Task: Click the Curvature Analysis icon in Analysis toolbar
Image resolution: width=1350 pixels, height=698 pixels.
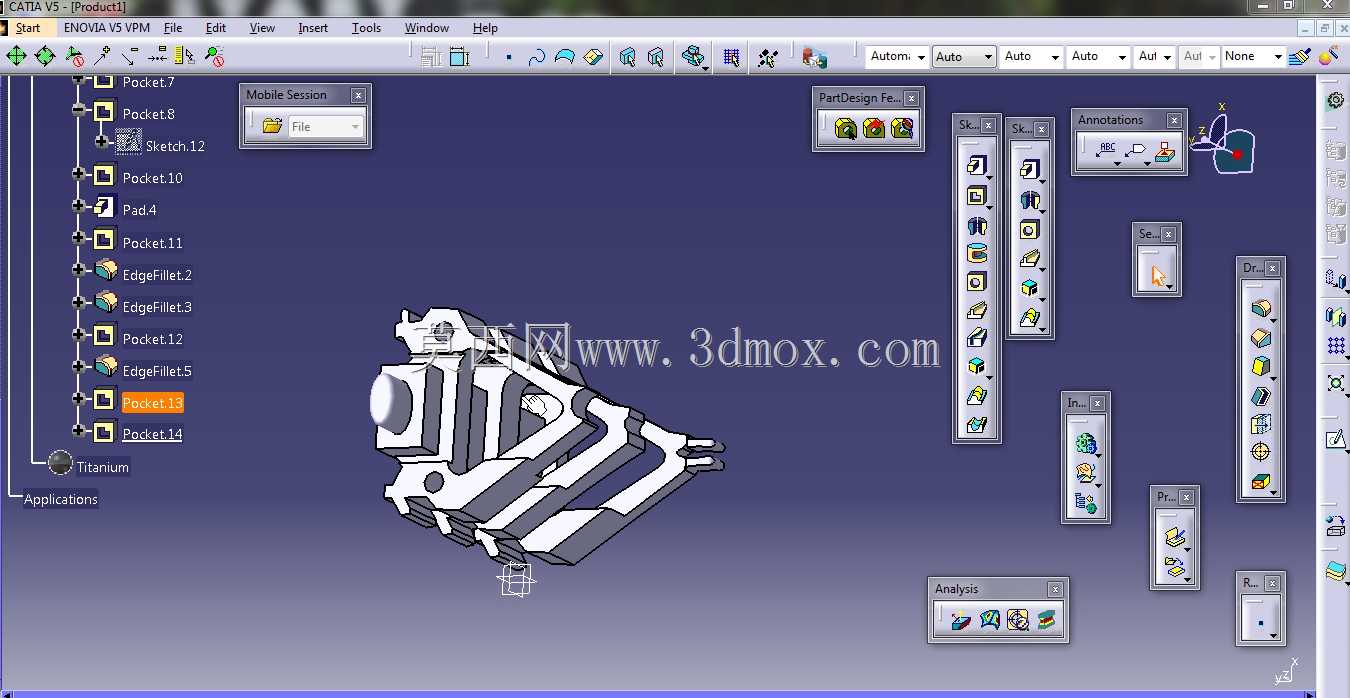Action: point(990,619)
